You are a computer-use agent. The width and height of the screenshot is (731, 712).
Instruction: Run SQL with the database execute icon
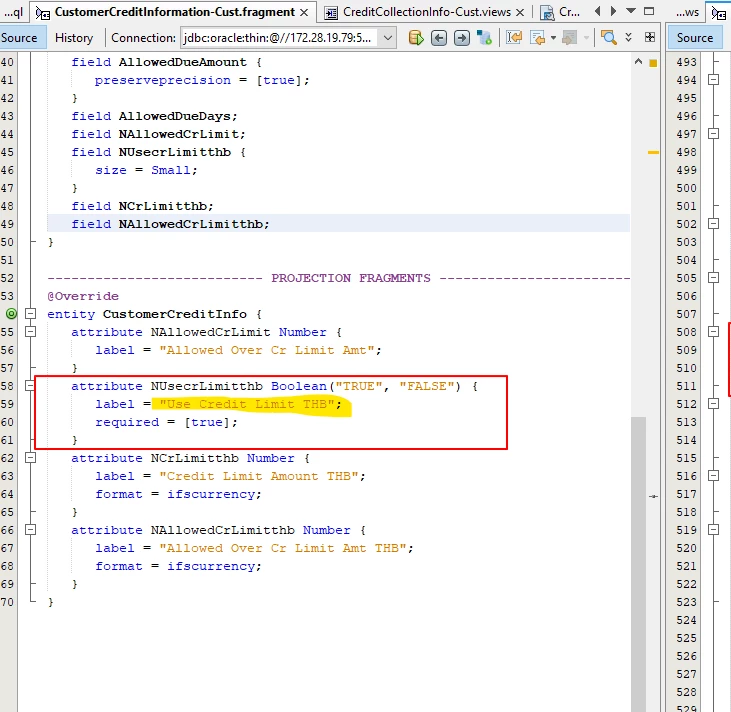click(x=416, y=38)
